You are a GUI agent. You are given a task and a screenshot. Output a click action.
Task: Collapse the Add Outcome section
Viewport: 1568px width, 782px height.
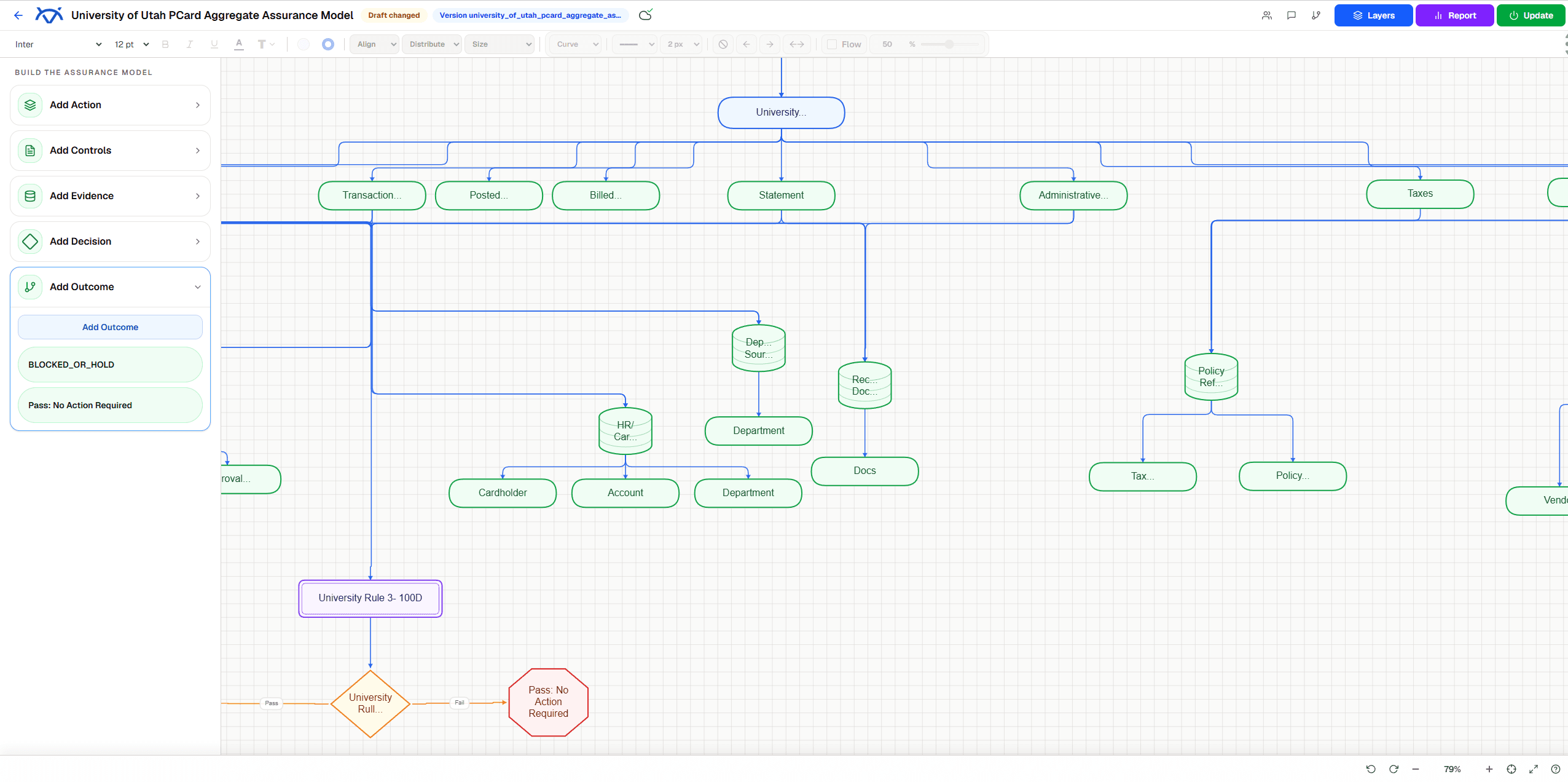click(x=111, y=287)
